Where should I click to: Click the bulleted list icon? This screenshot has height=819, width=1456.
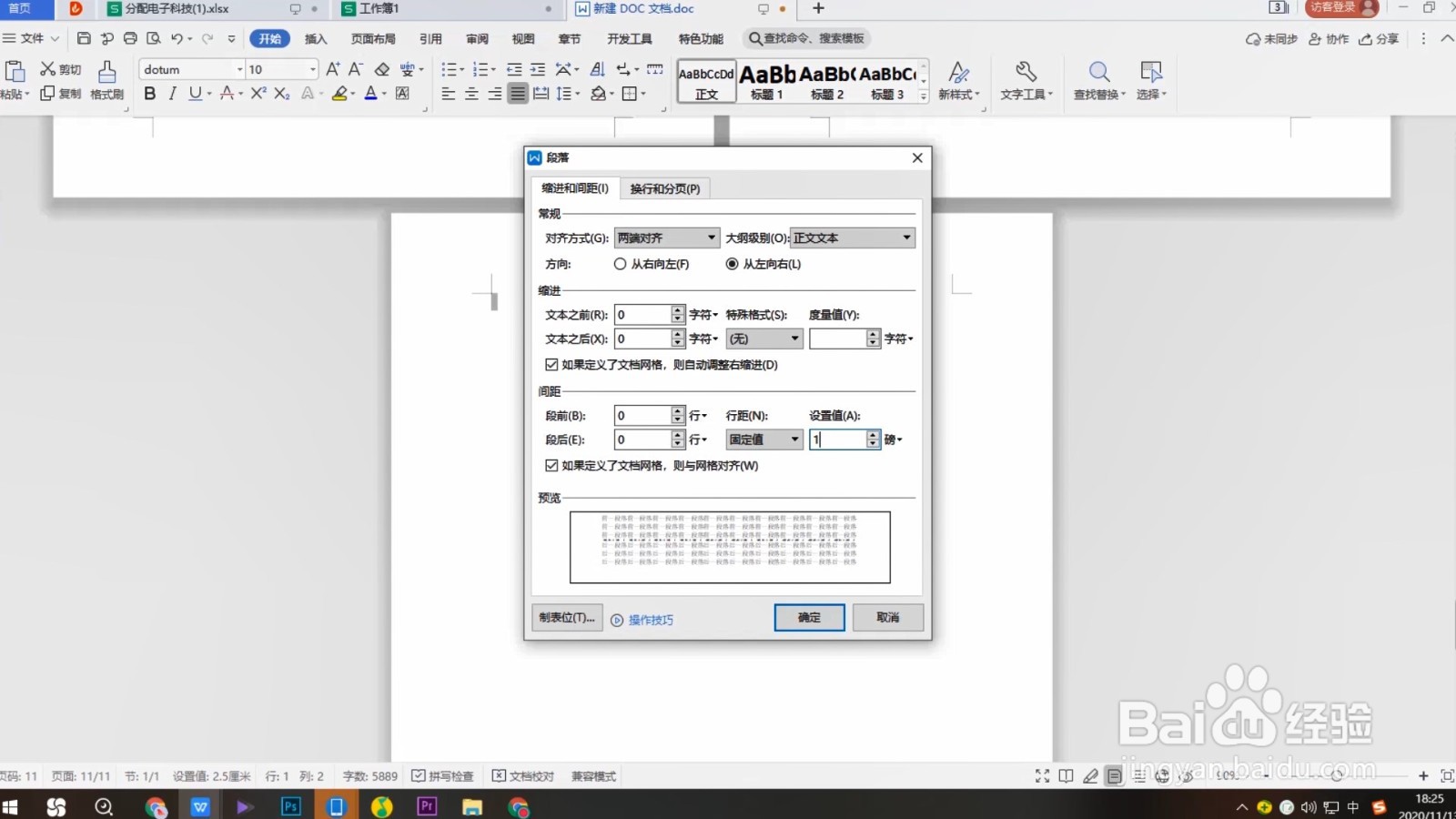(x=449, y=69)
